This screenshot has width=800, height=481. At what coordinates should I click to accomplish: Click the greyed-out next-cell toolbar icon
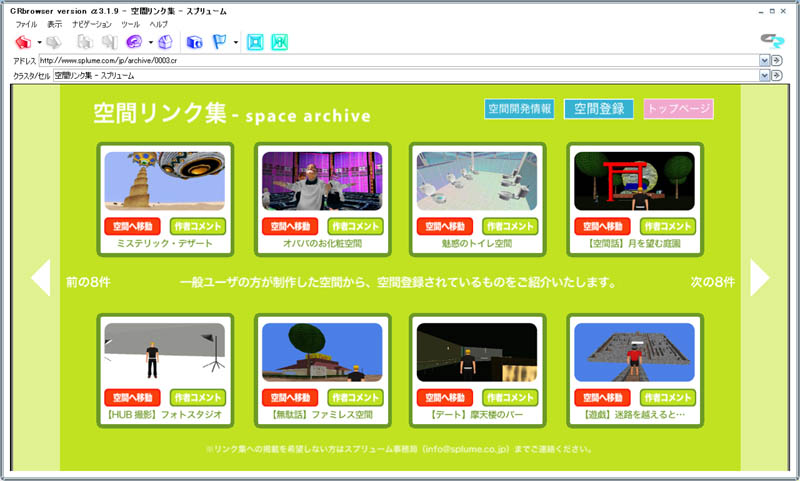click(109, 42)
